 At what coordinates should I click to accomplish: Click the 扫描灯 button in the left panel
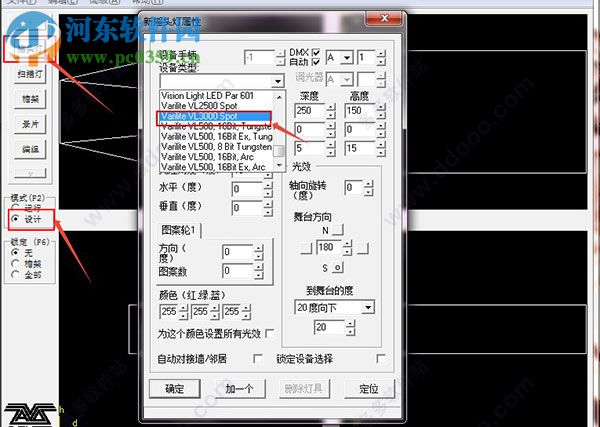(x=30, y=74)
